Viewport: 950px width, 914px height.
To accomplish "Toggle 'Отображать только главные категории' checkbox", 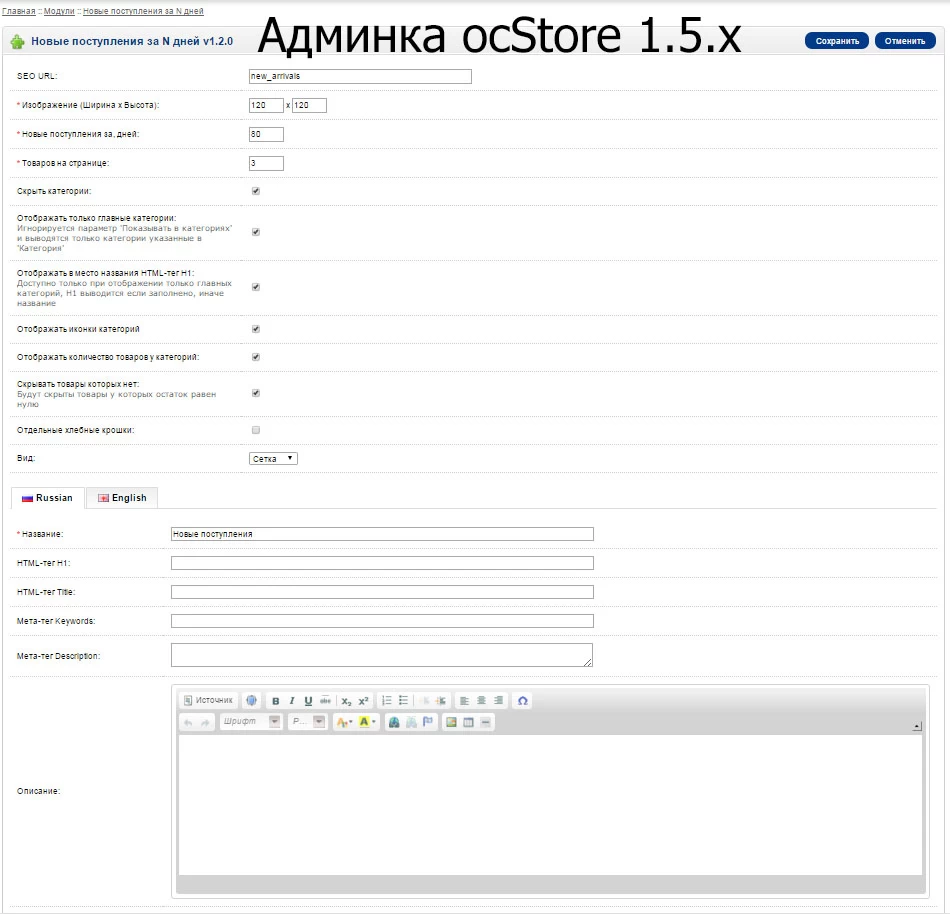I will click(256, 232).
